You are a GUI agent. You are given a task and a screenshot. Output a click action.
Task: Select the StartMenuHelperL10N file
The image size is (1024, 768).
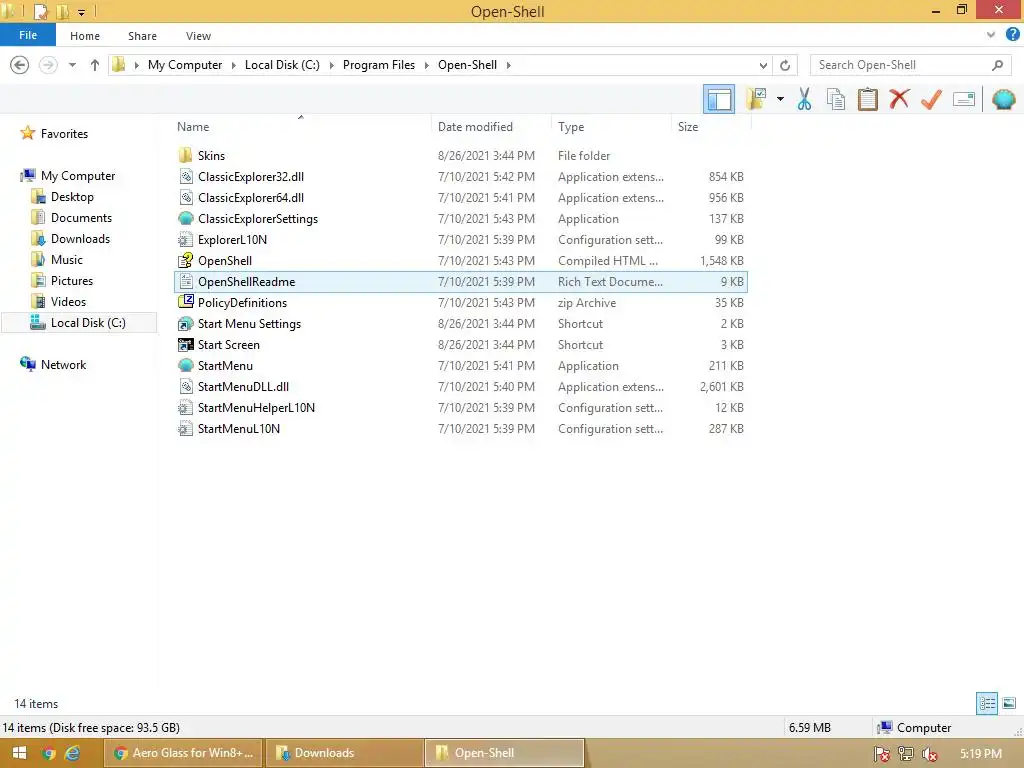point(460,408)
